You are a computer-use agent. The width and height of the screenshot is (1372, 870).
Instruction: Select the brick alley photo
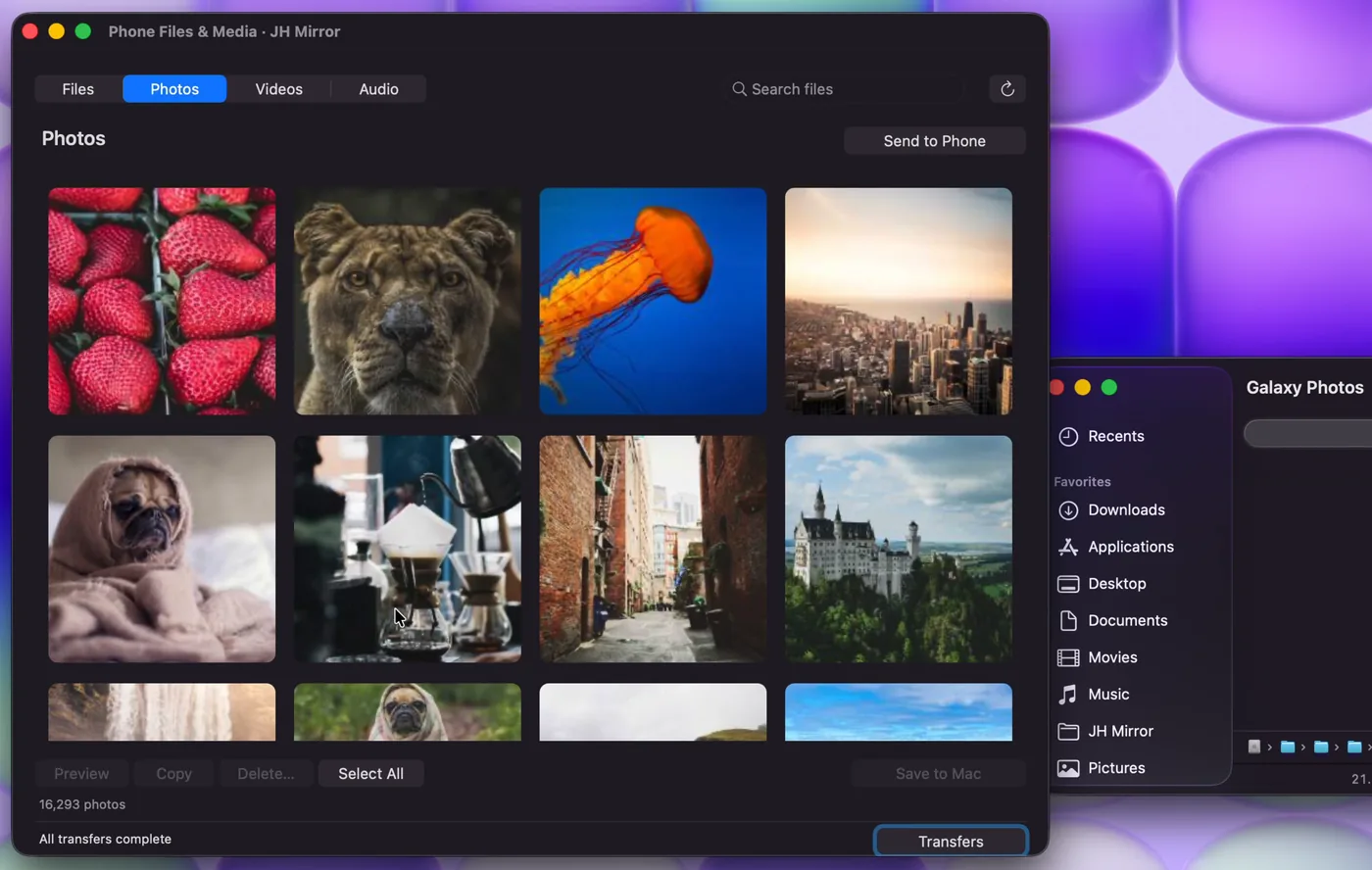click(653, 550)
